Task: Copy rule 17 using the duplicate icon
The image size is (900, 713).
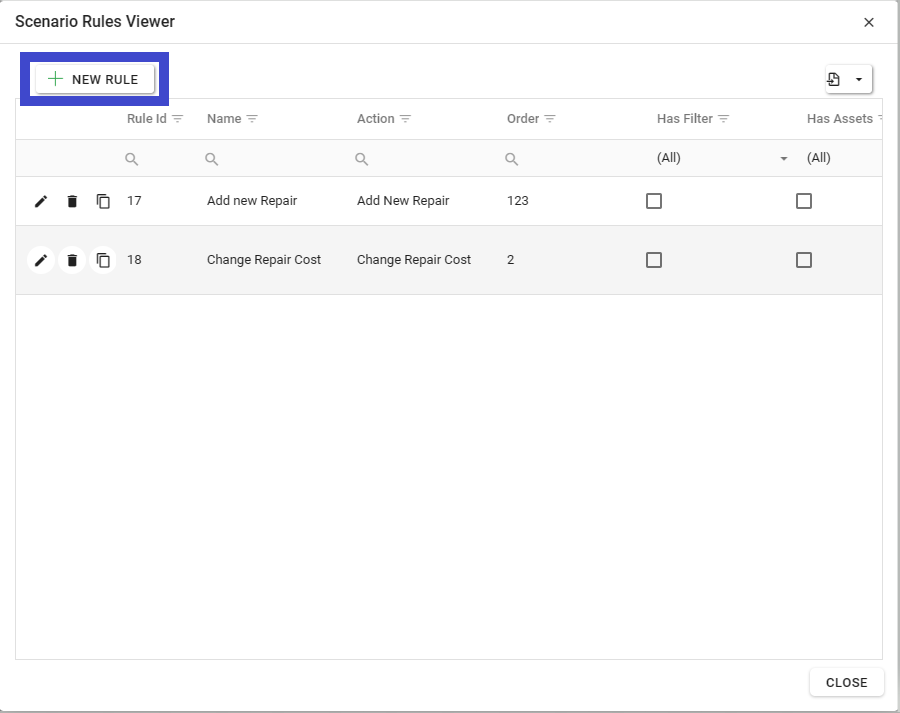Action: (x=103, y=201)
